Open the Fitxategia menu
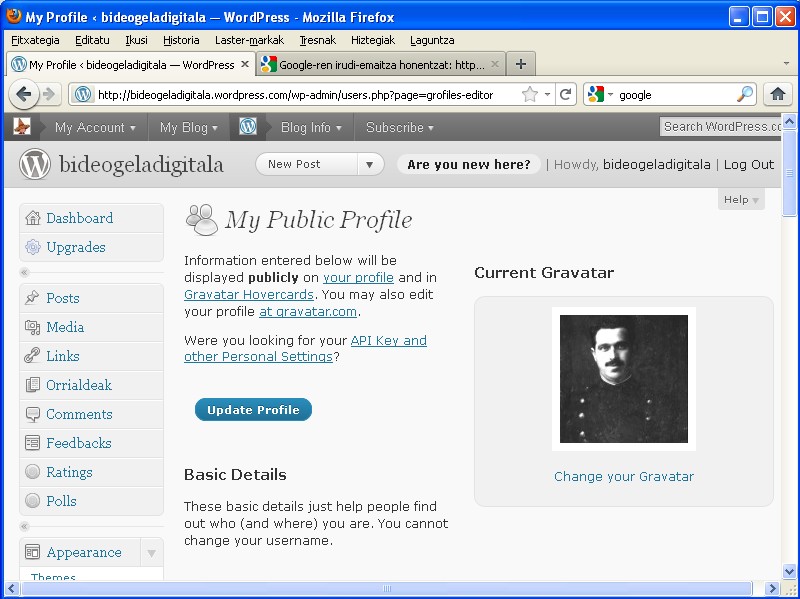This screenshot has width=800, height=599. 35,40
